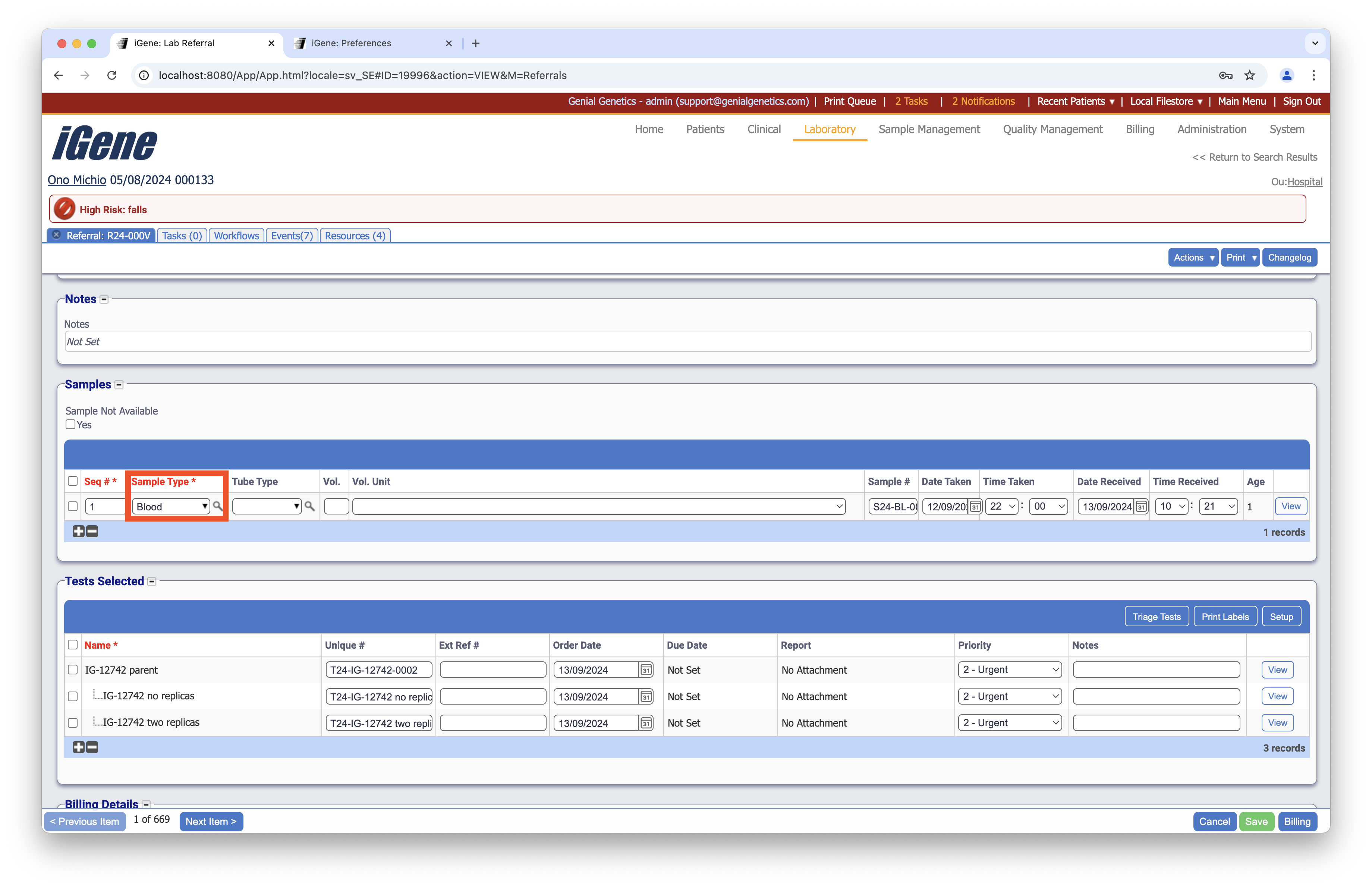This screenshot has height=888, width=1372.
Task: Check the sample row 1 checkbox
Action: click(x=73, y=506)
